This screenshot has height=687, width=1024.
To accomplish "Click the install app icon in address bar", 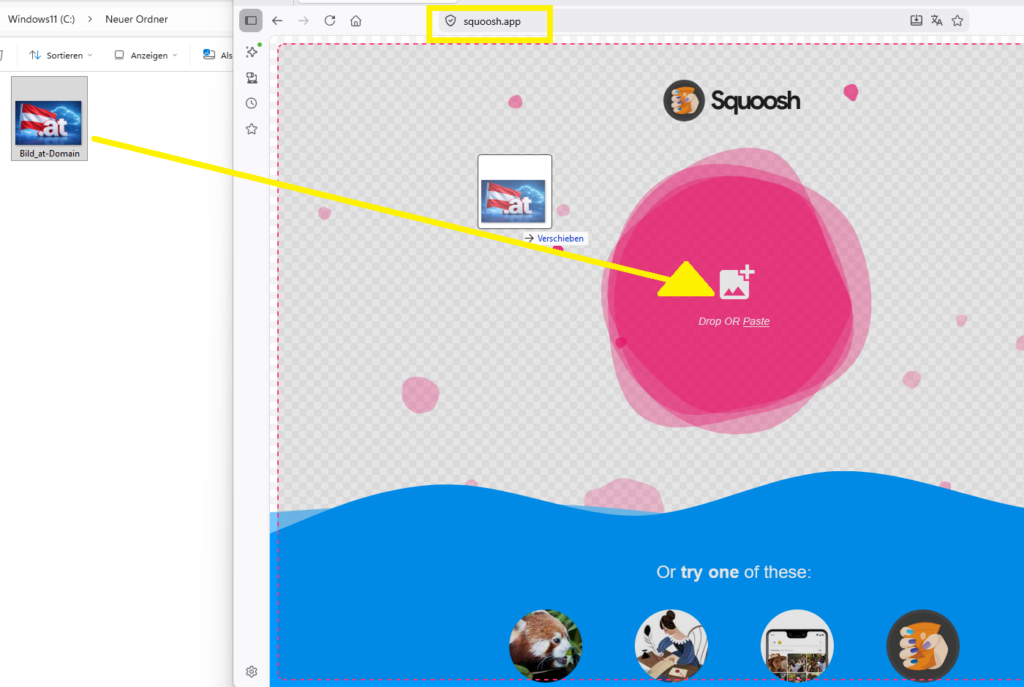I will click(x=916, y=21).
